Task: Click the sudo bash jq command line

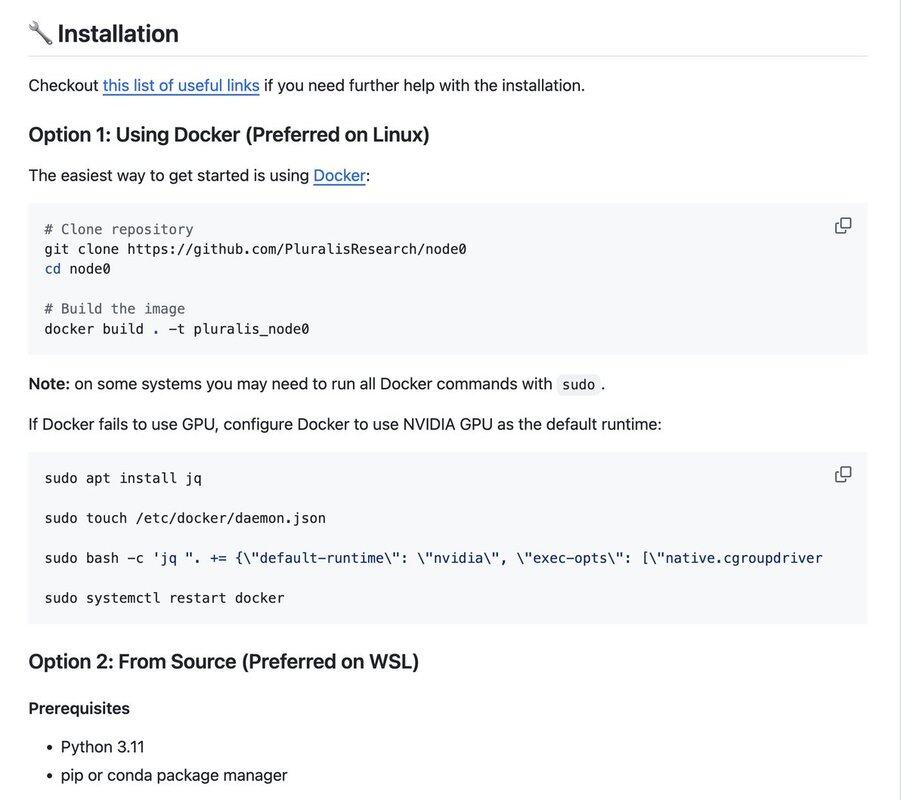Action: click(x=433, y=558)
